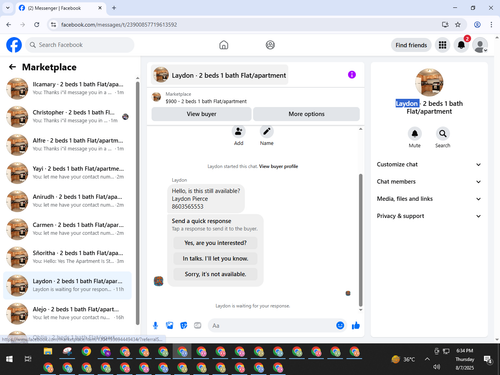Click the back arrow beside Marketplace

pyautogui.click(x=12, y=67)
